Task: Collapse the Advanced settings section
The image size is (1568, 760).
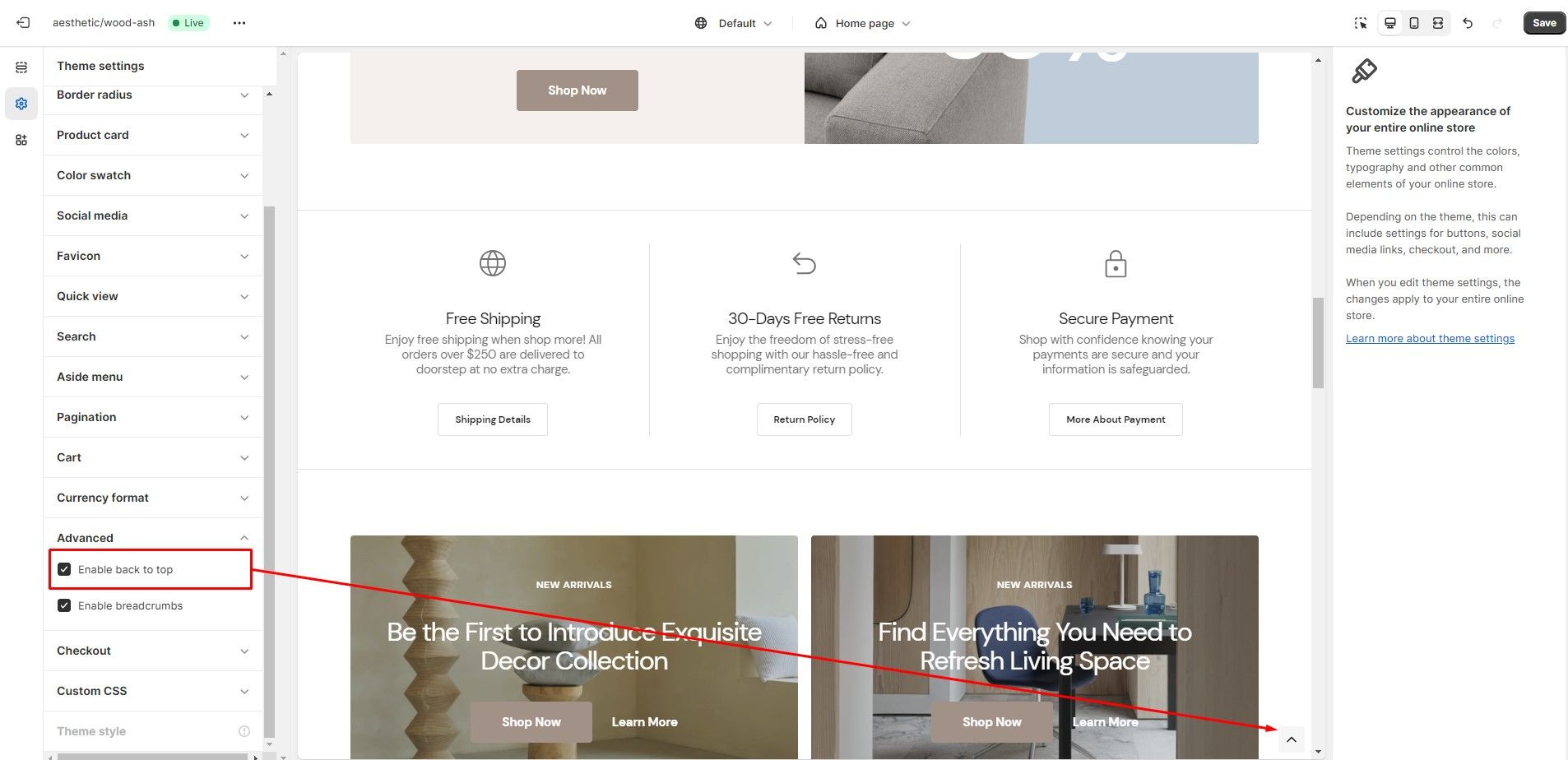Action: point(153,538)
